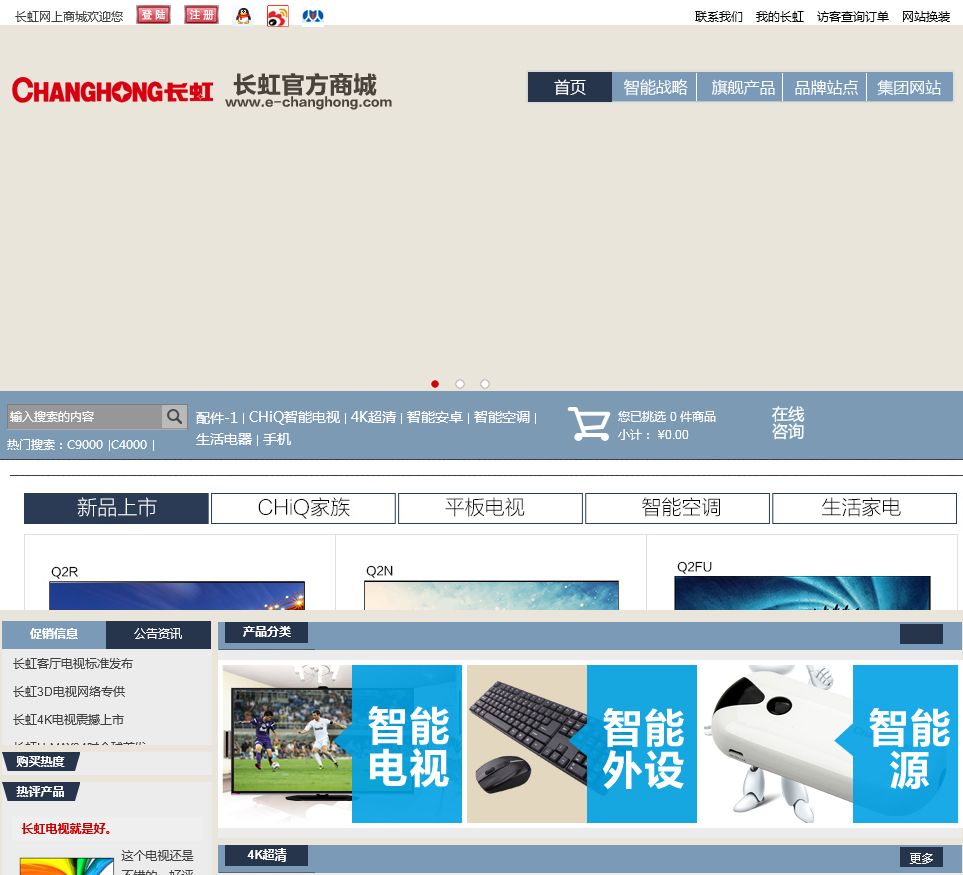Switch to the 平板电视 tab
The width and height of the screenshot is (963, 875).
pyautogui.click(x=490, y=508)
